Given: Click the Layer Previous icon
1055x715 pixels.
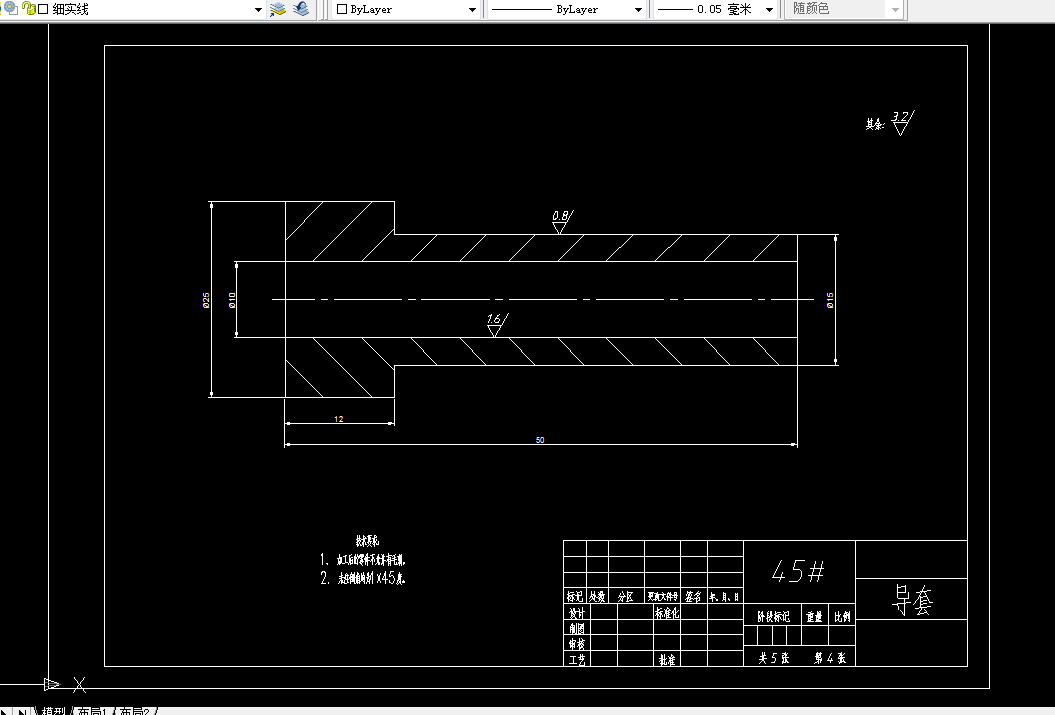Looking at the screenshot, I should [301, 9].
